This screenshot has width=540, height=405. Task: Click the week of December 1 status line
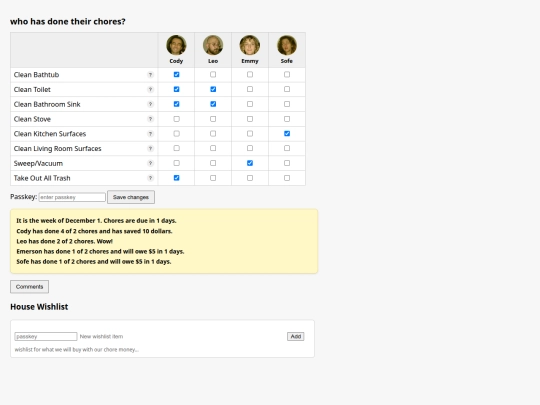96,221
